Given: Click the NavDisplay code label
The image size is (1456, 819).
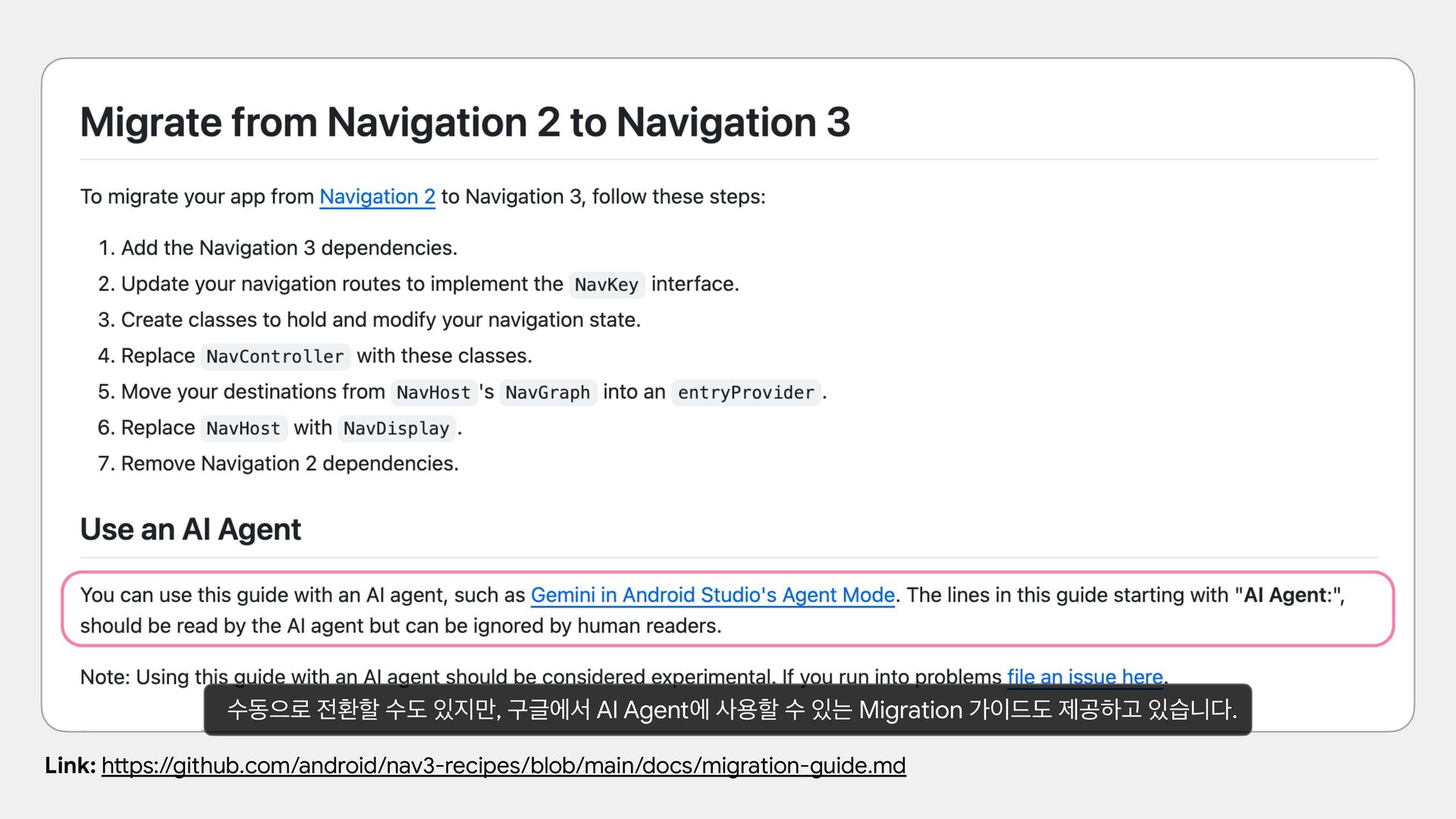Looking at the screenshot, I should coord(396,428).
